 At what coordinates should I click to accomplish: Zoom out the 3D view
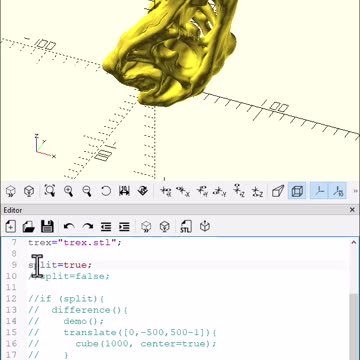click(87, 191)
